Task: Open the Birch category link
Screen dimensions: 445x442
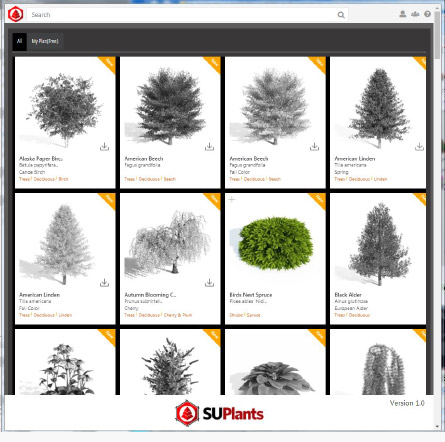Action: 63,179
